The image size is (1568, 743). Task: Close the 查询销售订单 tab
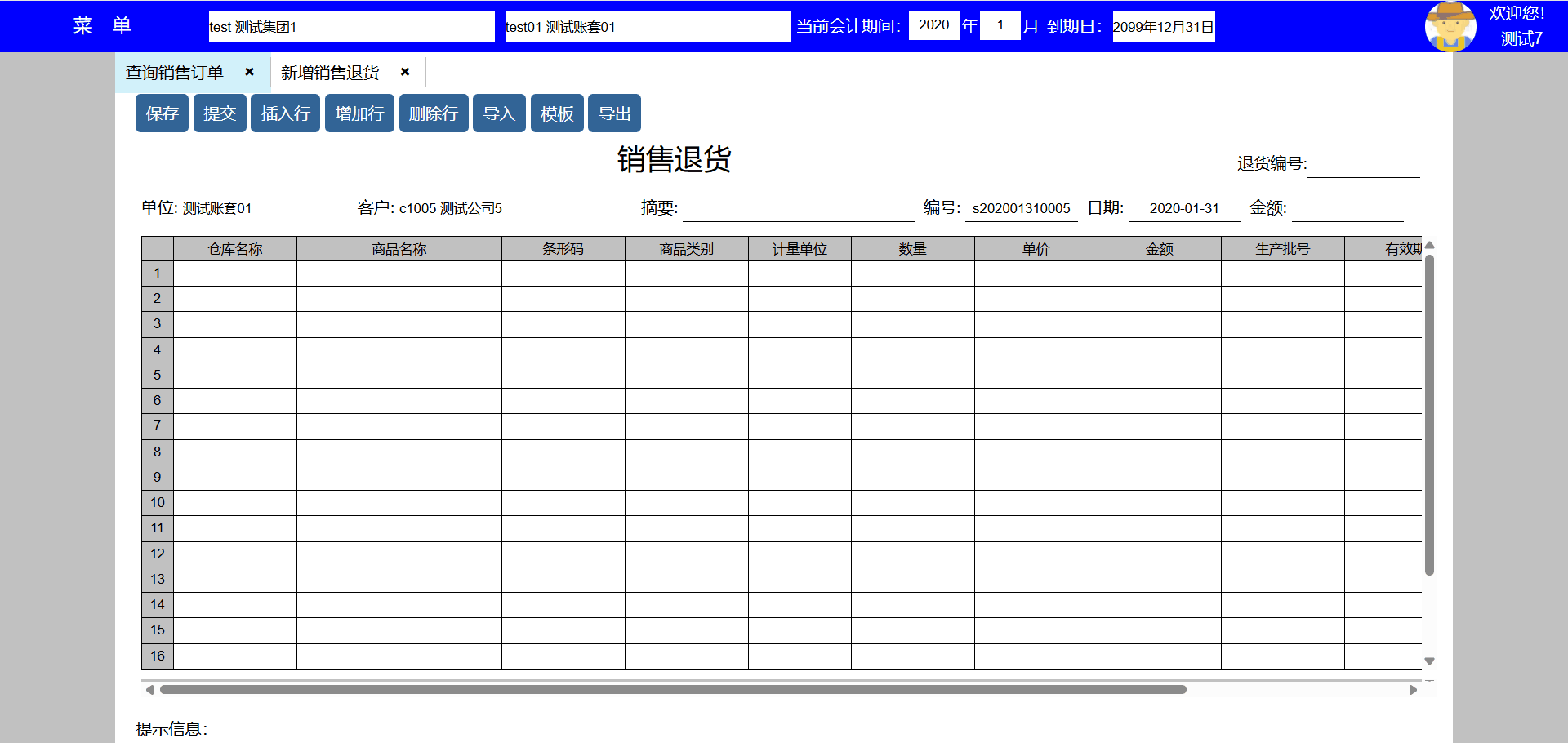pos(250,72)
